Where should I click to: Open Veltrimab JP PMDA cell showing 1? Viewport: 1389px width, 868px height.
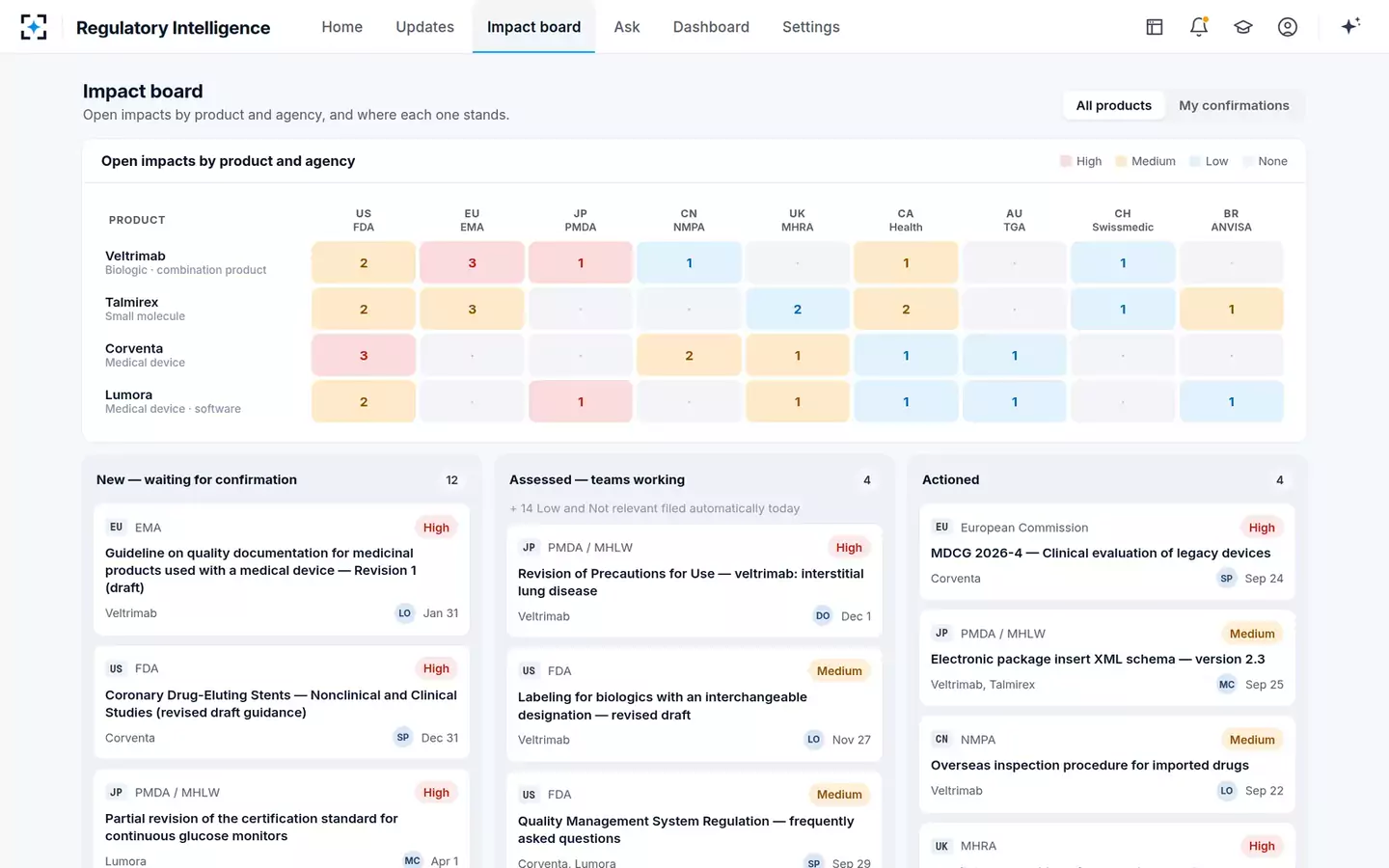pyautogui.click(x=581, y=262)
